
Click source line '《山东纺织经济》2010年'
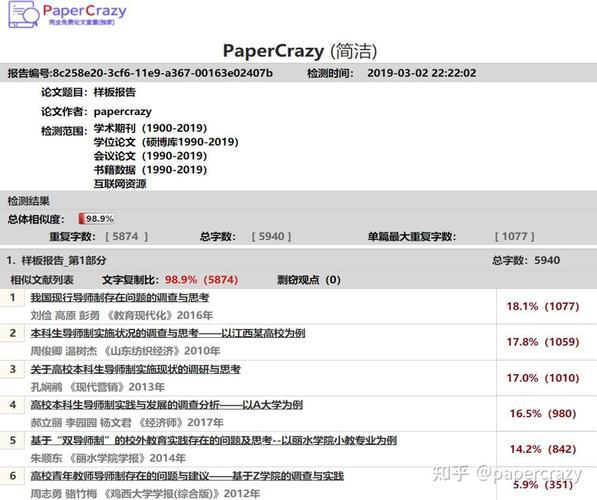(x=161, y=351)
